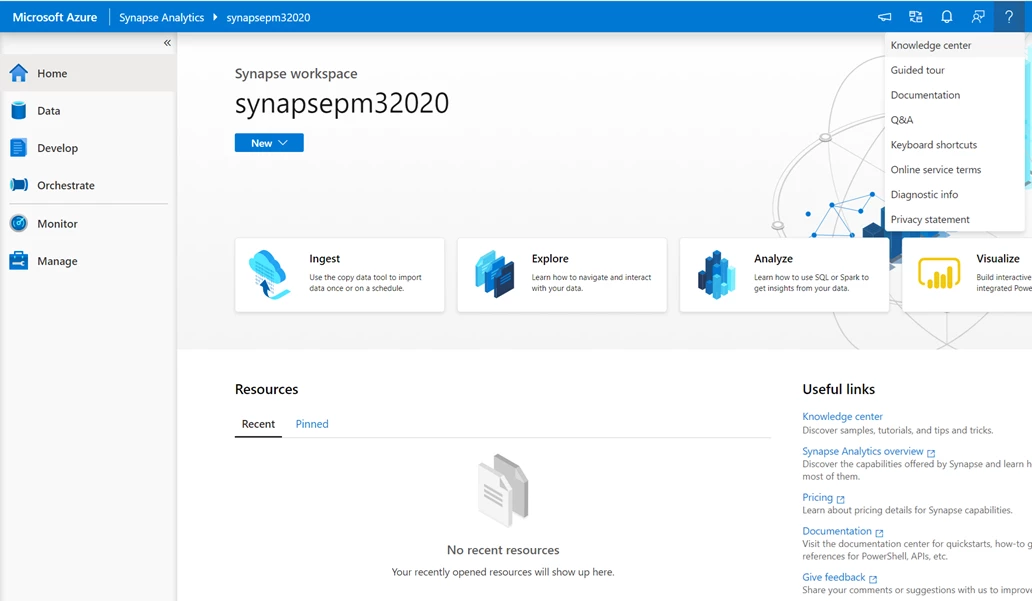Screen dimensions: 1032x601
Task: Select the Recent tab under Resources
Action: tap(258, 424)
